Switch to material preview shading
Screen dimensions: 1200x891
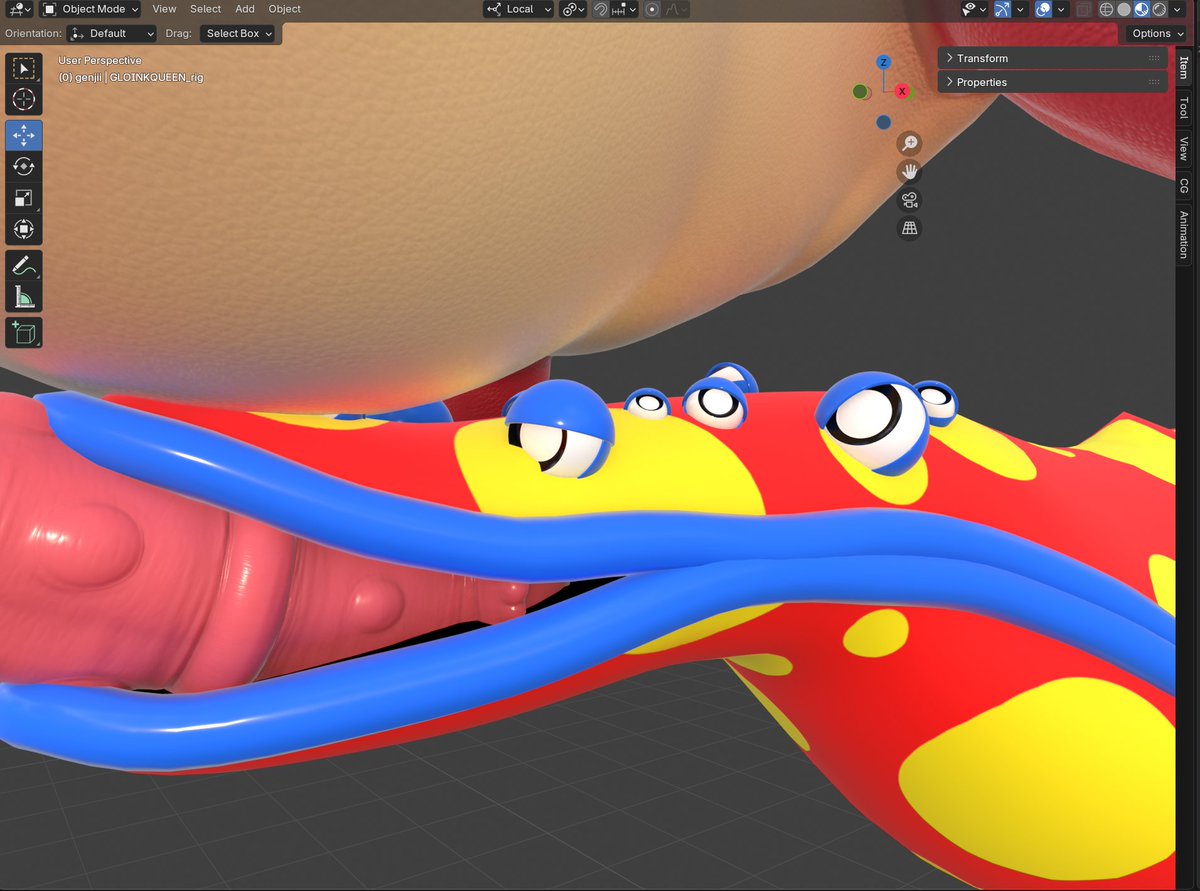pos(1142,9)
